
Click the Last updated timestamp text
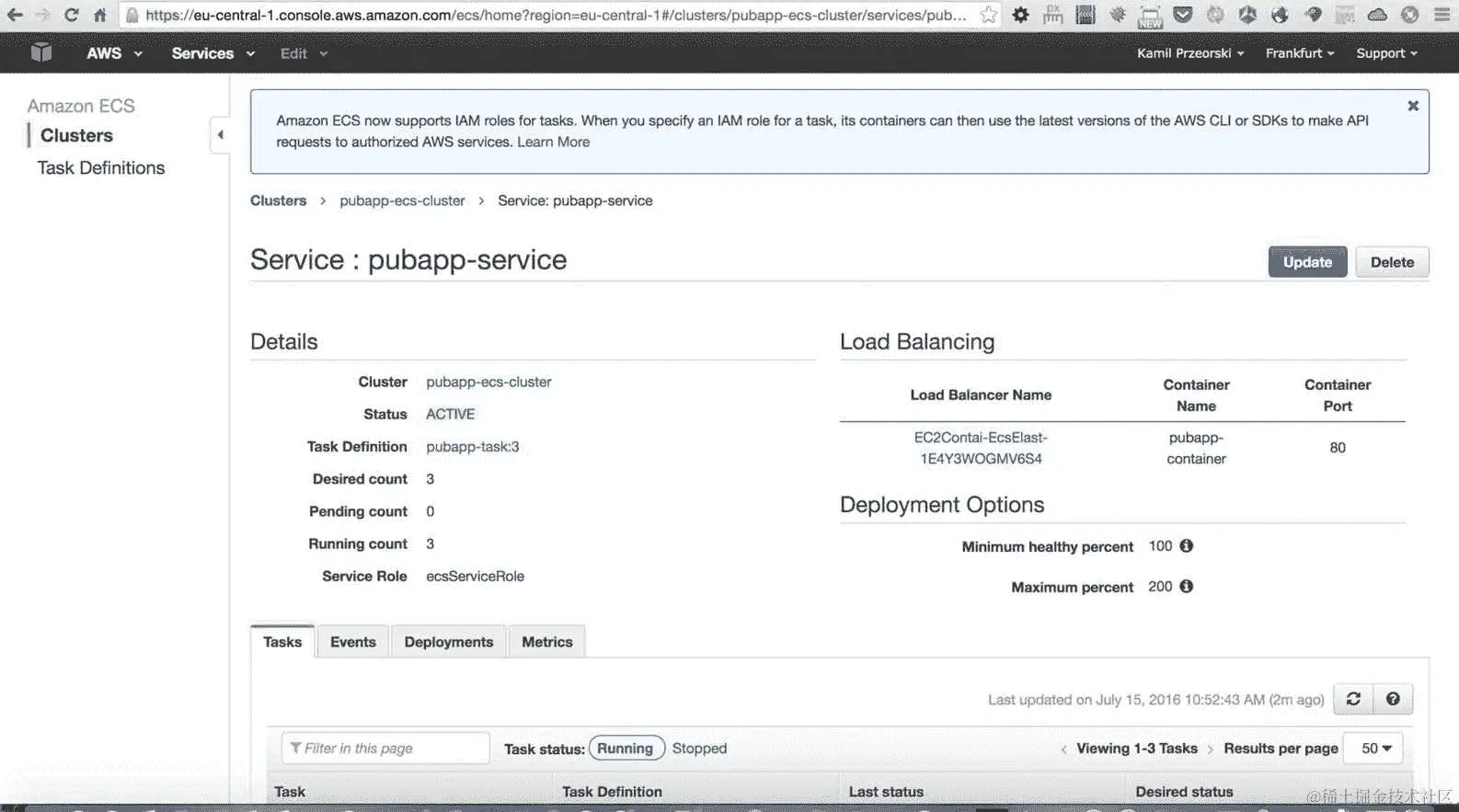pos(1155,700)
